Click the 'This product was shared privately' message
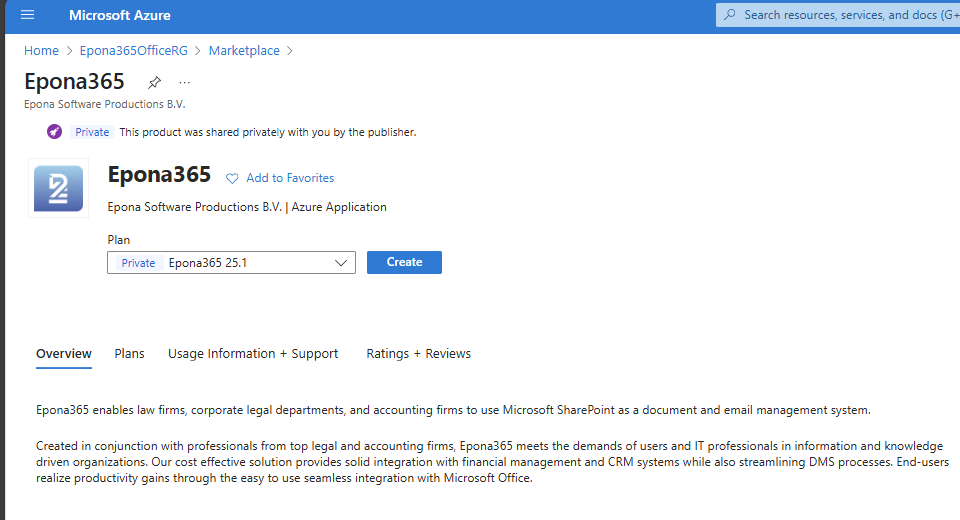 [x=268, y=132]
